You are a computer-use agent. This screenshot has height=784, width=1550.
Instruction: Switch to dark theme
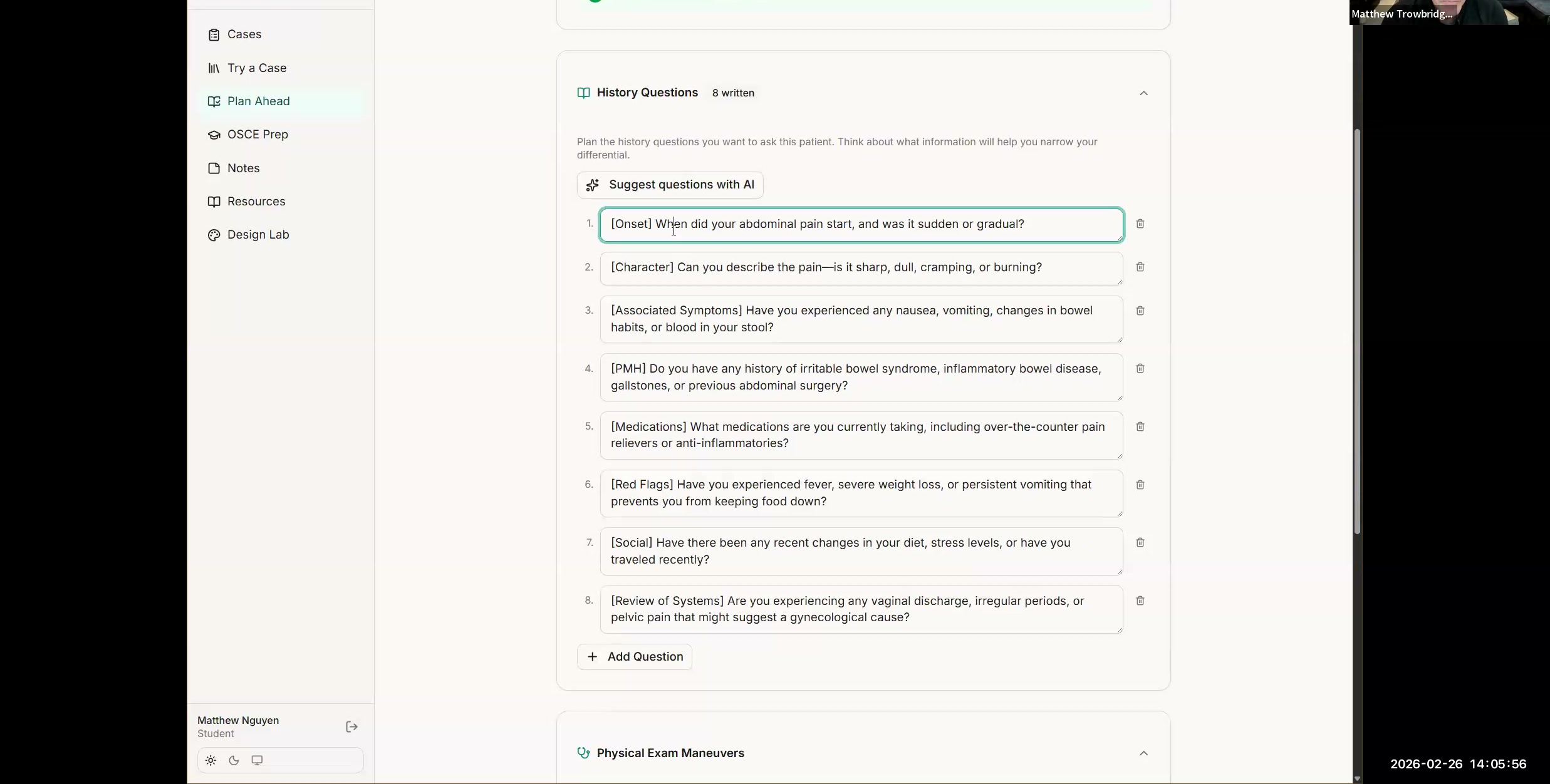click(x=233, y=760)
